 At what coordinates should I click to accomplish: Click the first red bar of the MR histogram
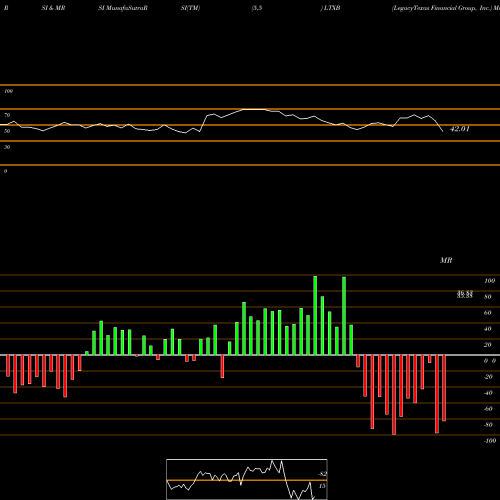pos(8,366)
